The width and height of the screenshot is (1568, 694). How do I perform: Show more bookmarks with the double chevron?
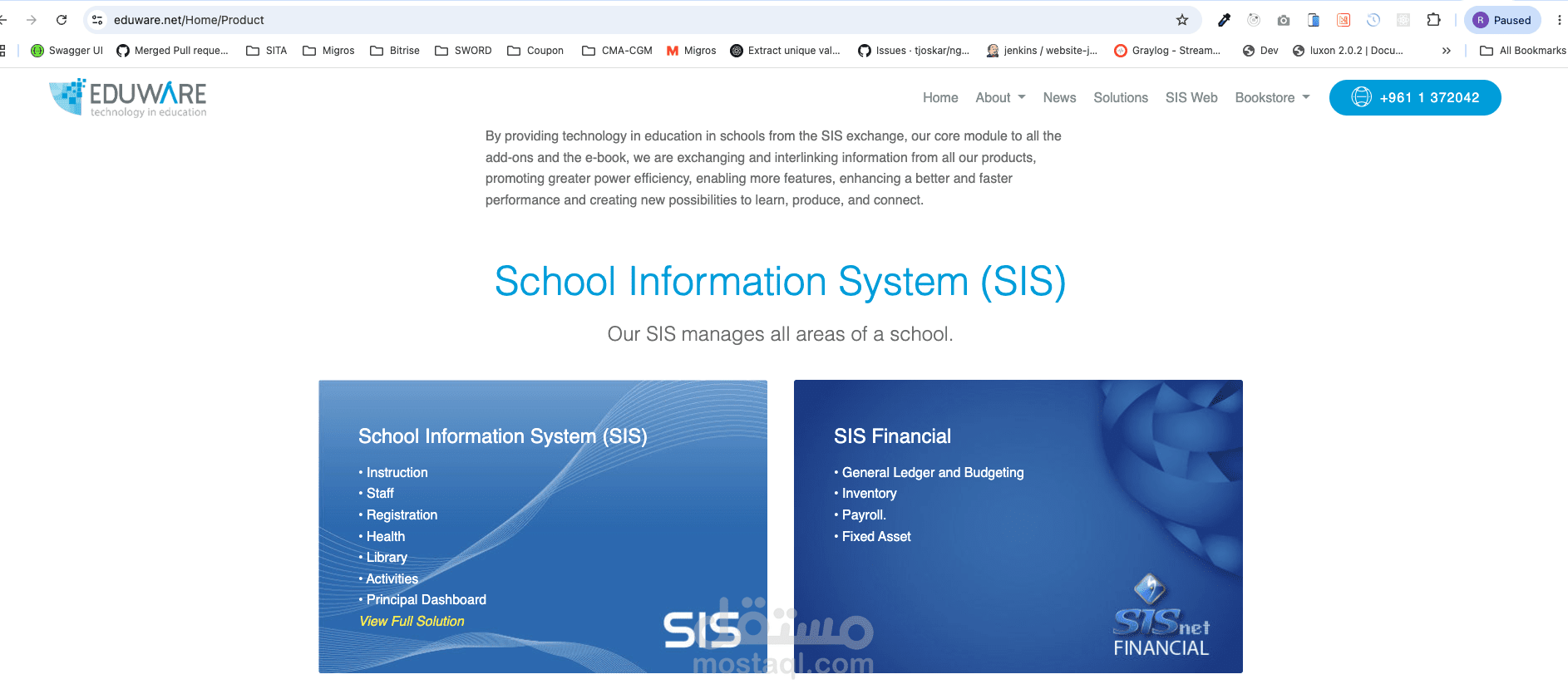[1447, 51]
